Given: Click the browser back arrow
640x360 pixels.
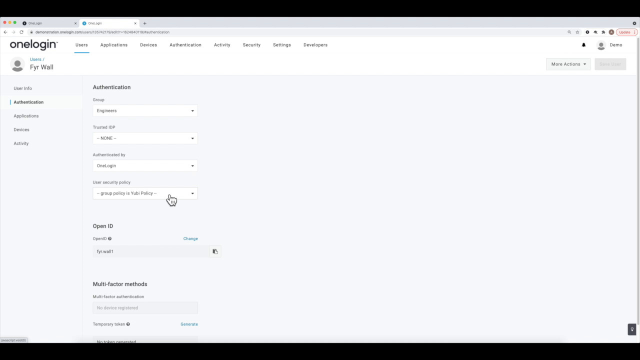Looking at the screenshot, I should 6,32.
